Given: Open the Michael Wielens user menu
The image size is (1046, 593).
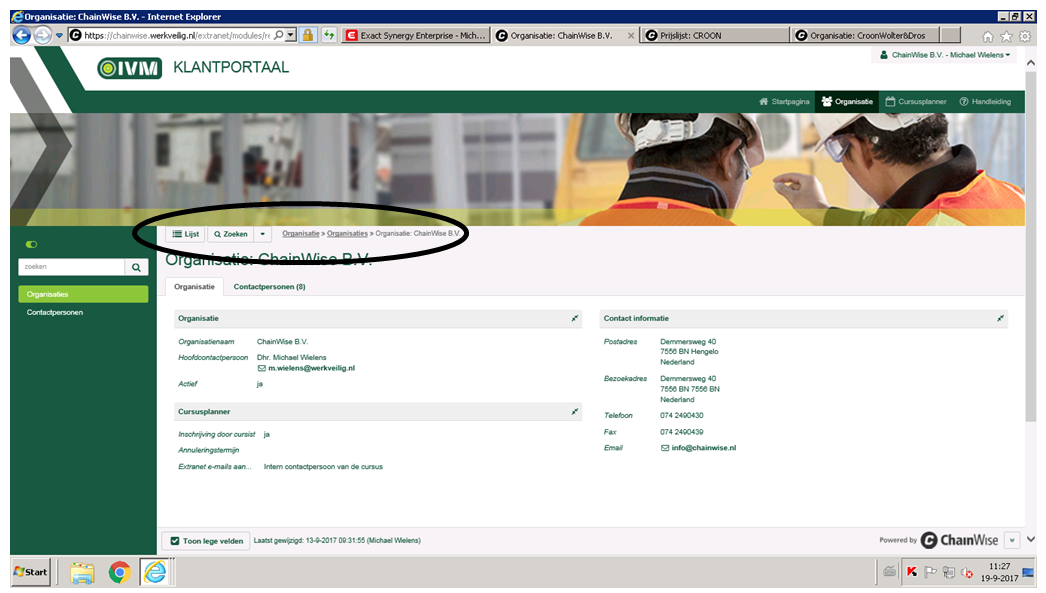Looking at the screenshot, I should click(x=945, y=55).
